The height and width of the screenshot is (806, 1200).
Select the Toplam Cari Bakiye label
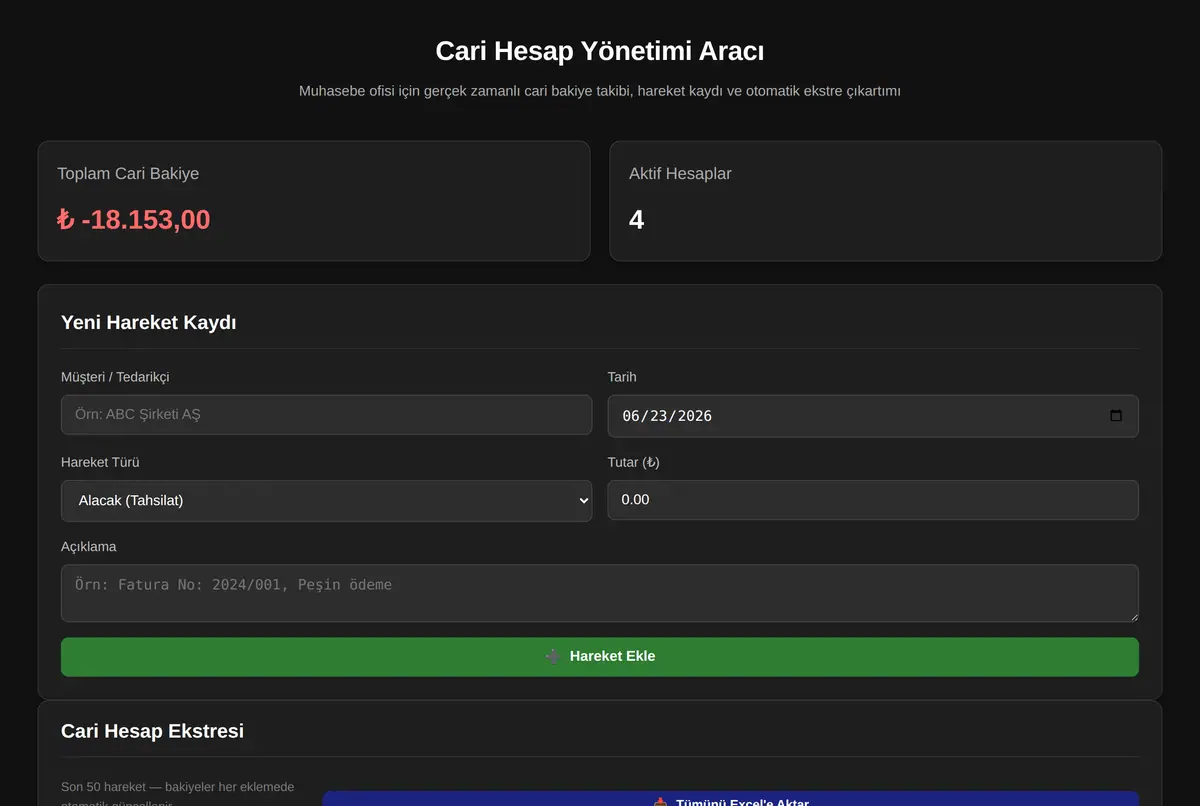tap(128, 174)
